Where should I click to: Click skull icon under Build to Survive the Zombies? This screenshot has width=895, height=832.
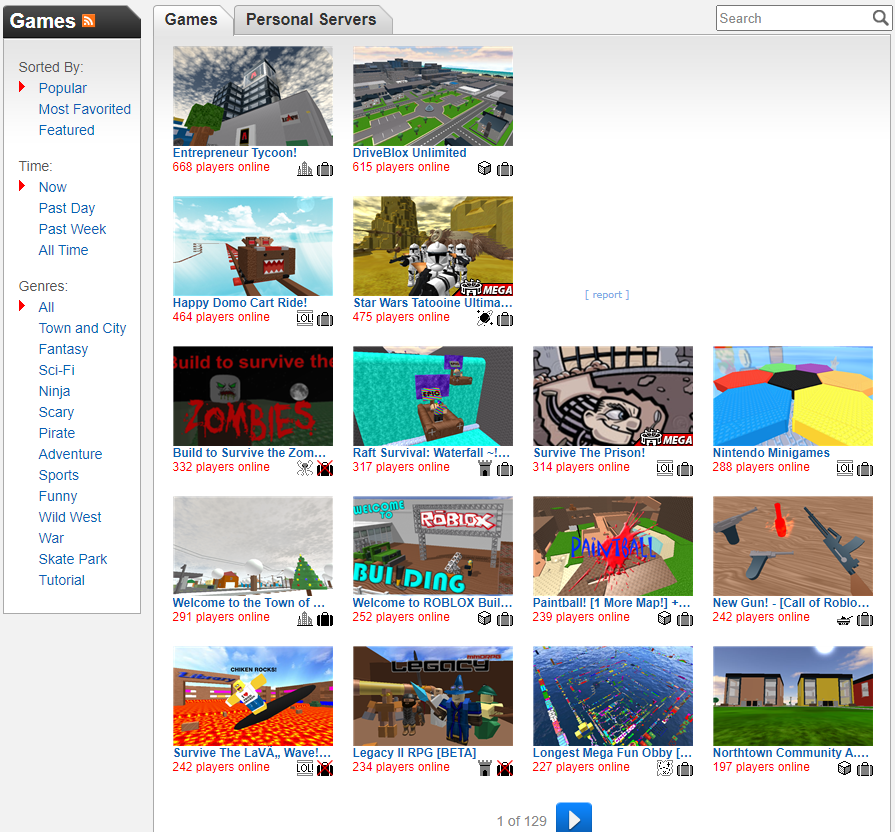pyautogui.click(x=305, y=468)
